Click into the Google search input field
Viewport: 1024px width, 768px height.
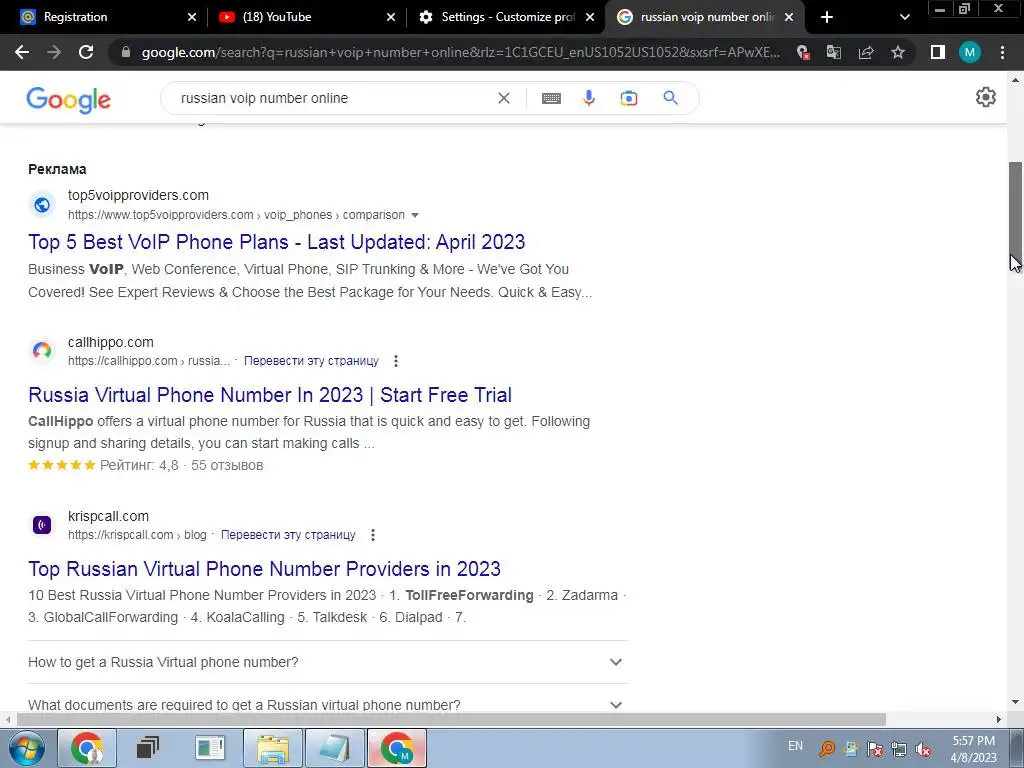[x=333, y=98]
